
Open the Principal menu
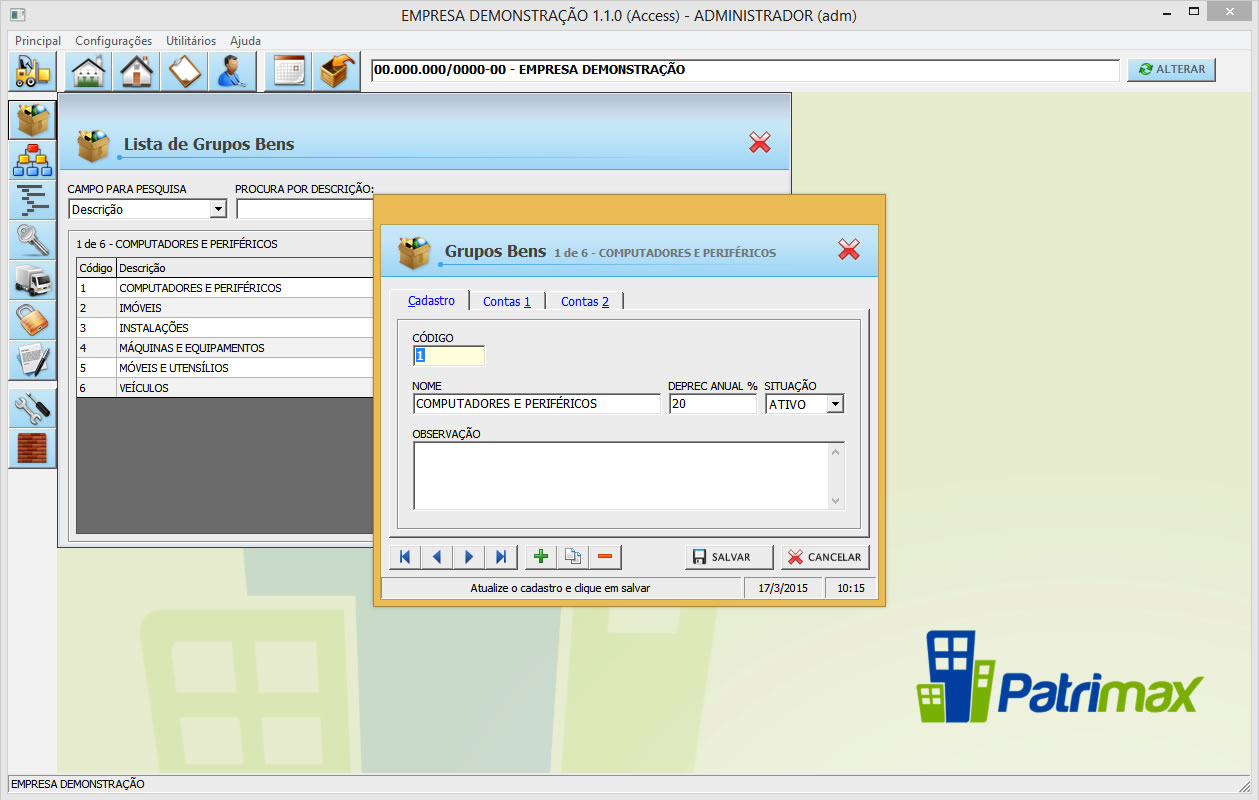[x=38, y=41]
